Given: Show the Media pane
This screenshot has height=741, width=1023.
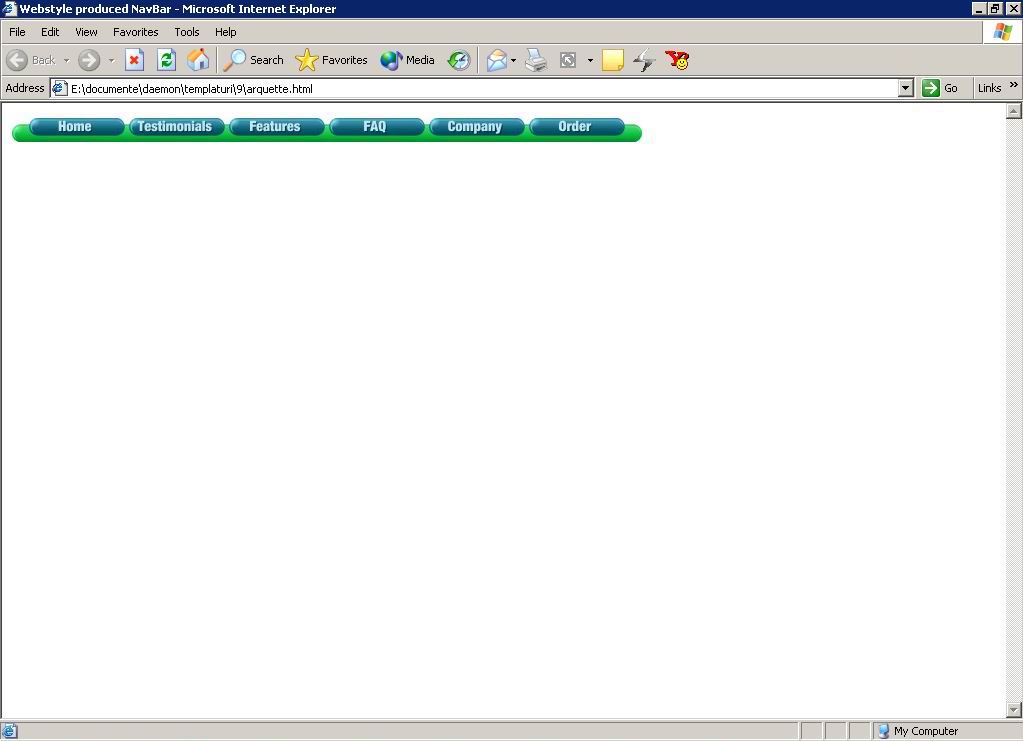Looking at the screenshot, I should [x=408, y=60].
